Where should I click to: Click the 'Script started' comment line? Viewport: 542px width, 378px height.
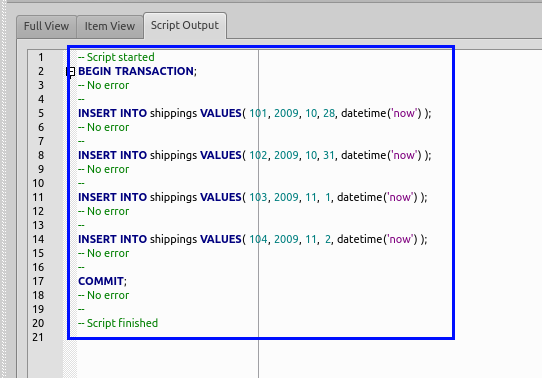116,57
